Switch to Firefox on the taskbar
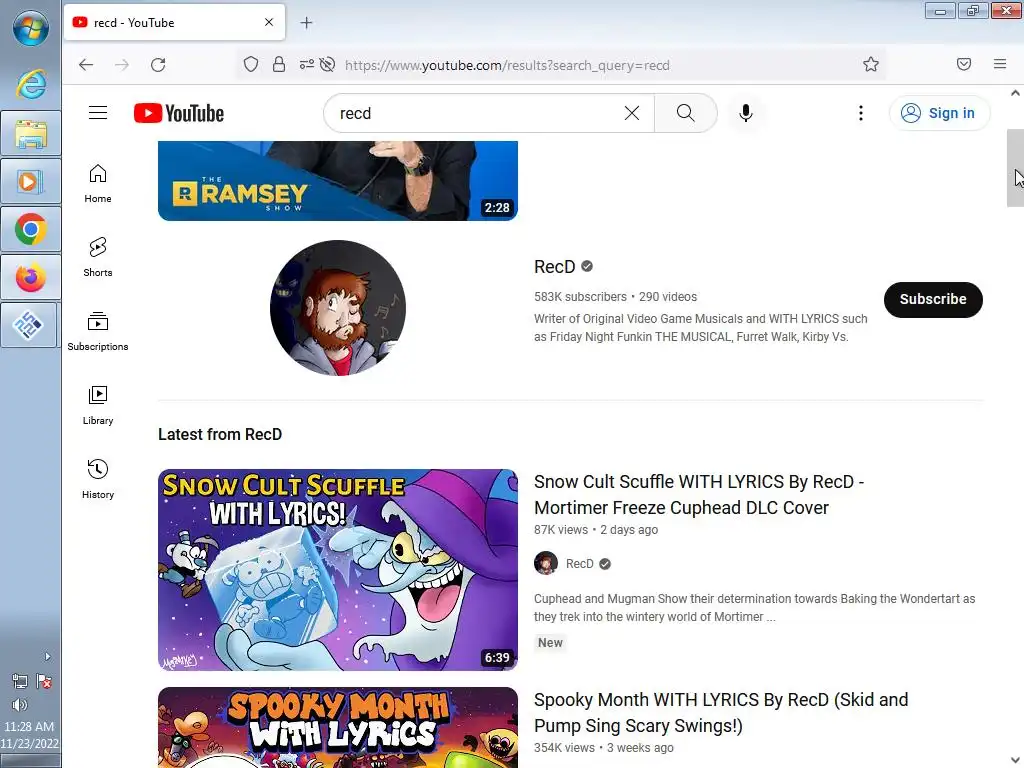This screenshot has height=768, width=1024. coord(31,278)
